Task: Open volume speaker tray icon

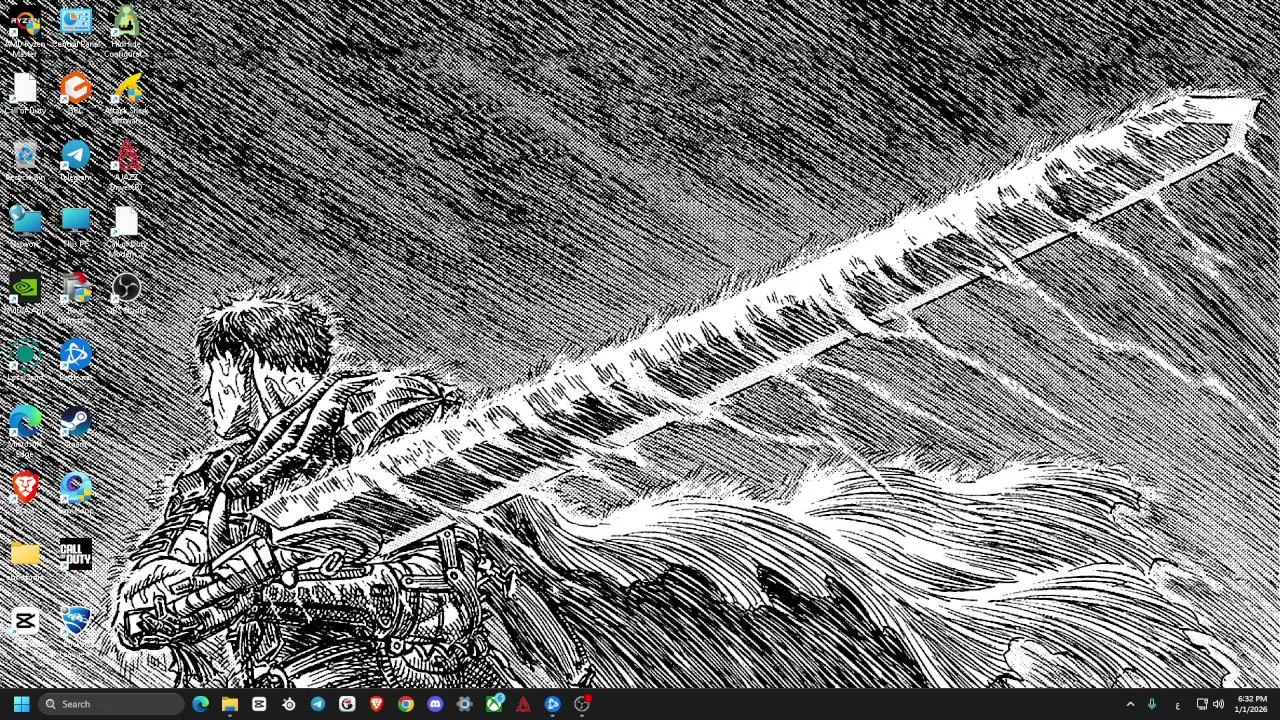Action: pos(1218,704)
